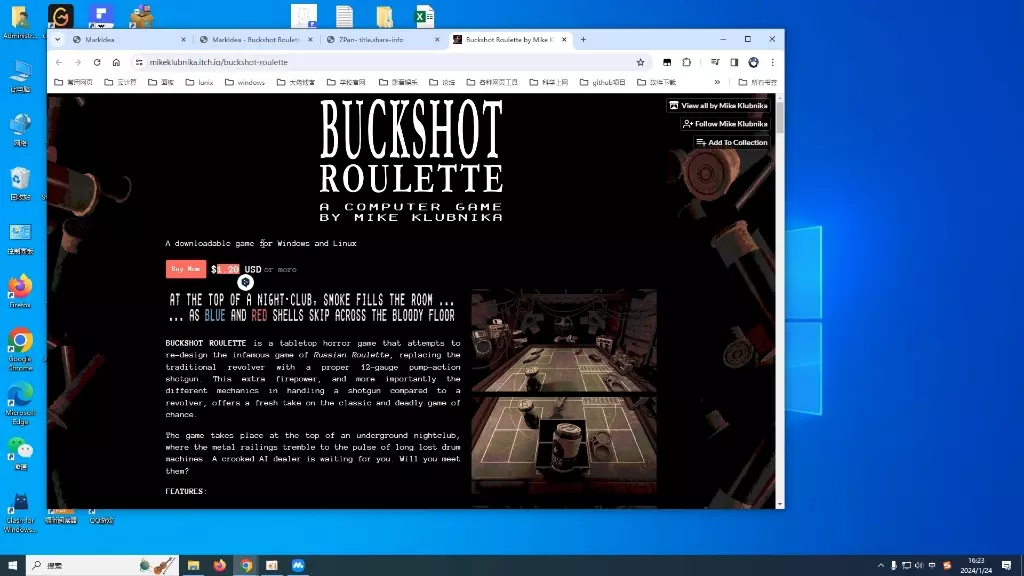Click the Buckshot Roulette title banner

coord(411,161)
